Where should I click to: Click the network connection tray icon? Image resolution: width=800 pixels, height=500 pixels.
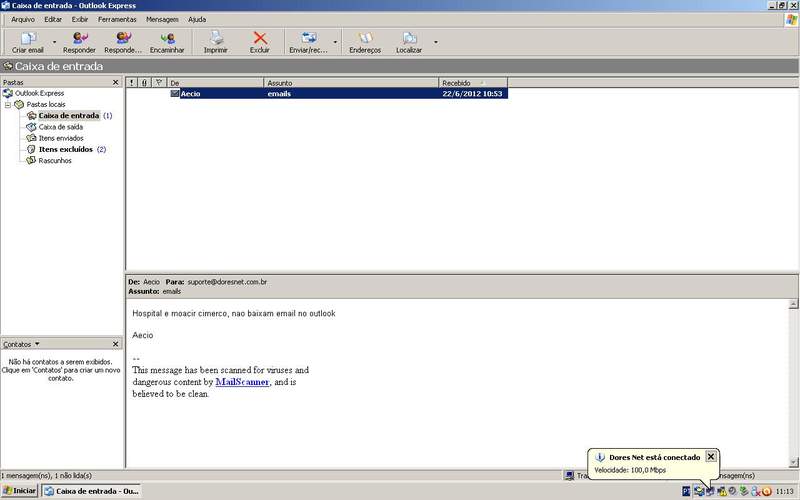(x=710, y=491)
